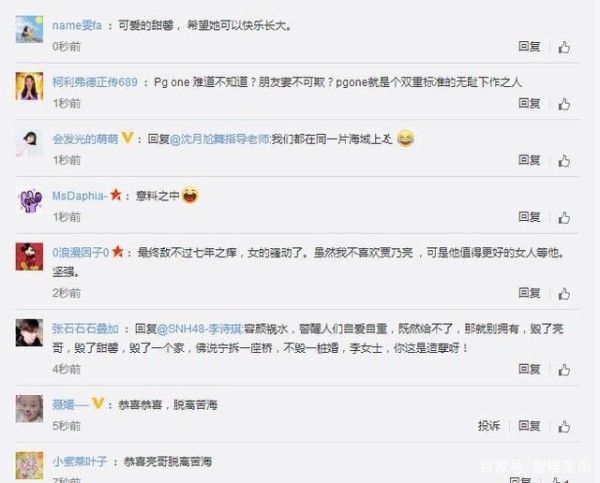Image resolution: width=600 pixels, height=483 pixels.
Task: Open the @沈月尬舞指导老师 mention link
Action: click(x=220, y=139)
